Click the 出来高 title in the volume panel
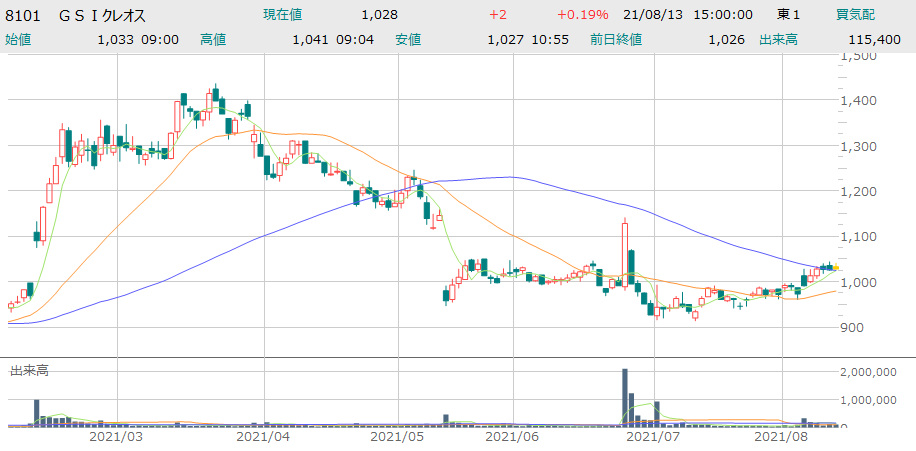916x451 pixels. click(x=28, y=371)
